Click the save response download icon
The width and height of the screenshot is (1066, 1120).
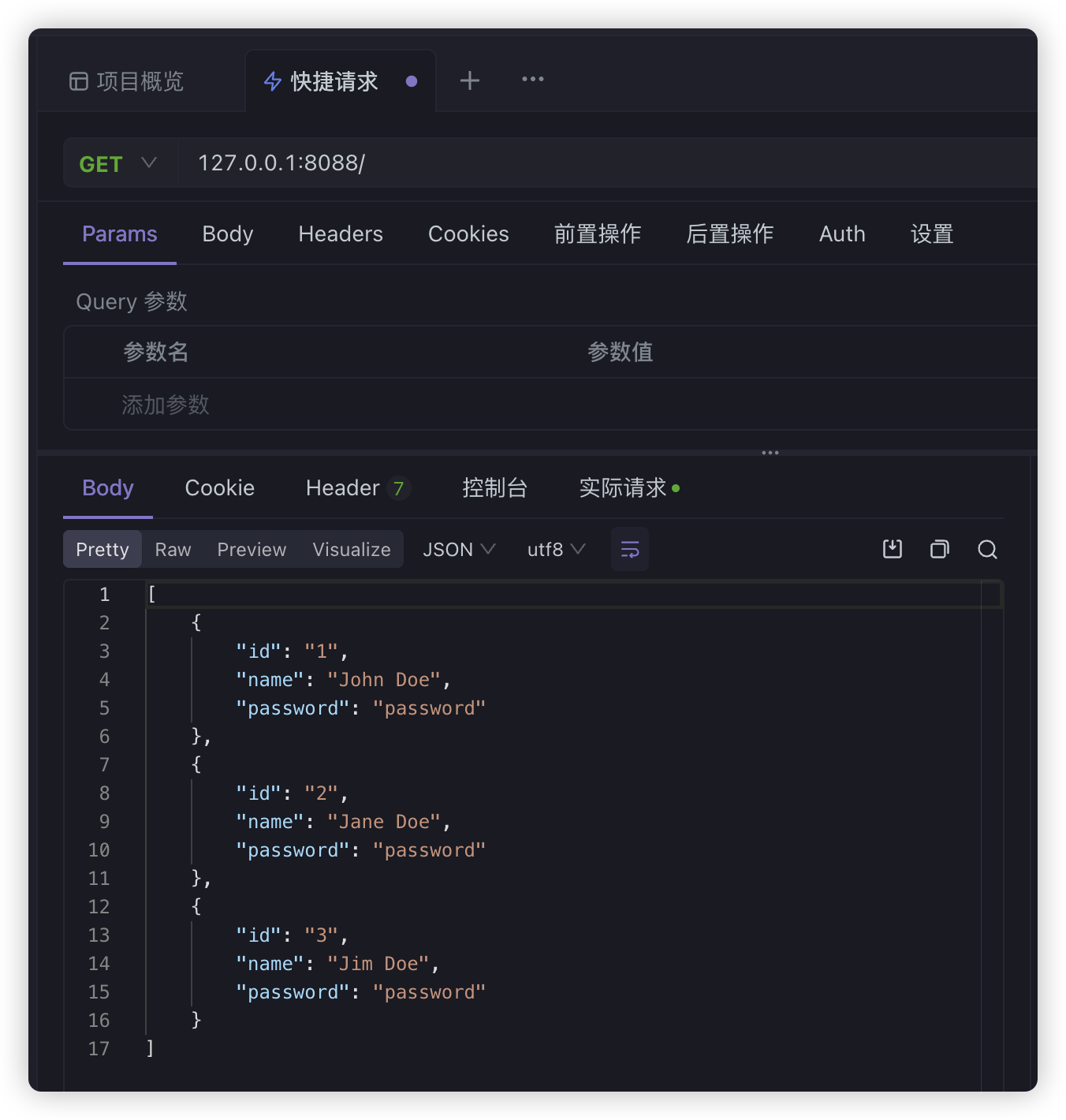click(x=893, y=549)
